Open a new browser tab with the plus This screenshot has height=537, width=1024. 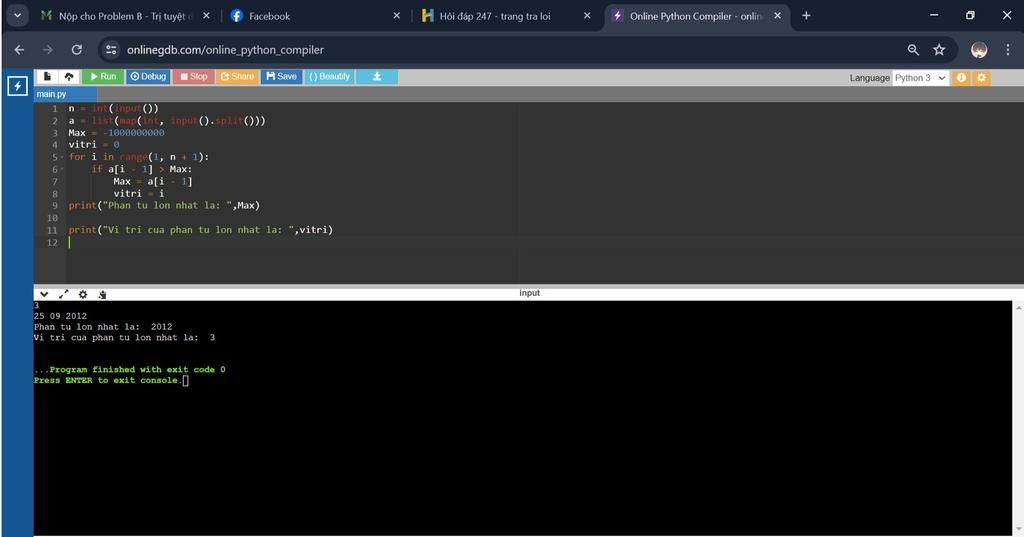tap(807, 16)
